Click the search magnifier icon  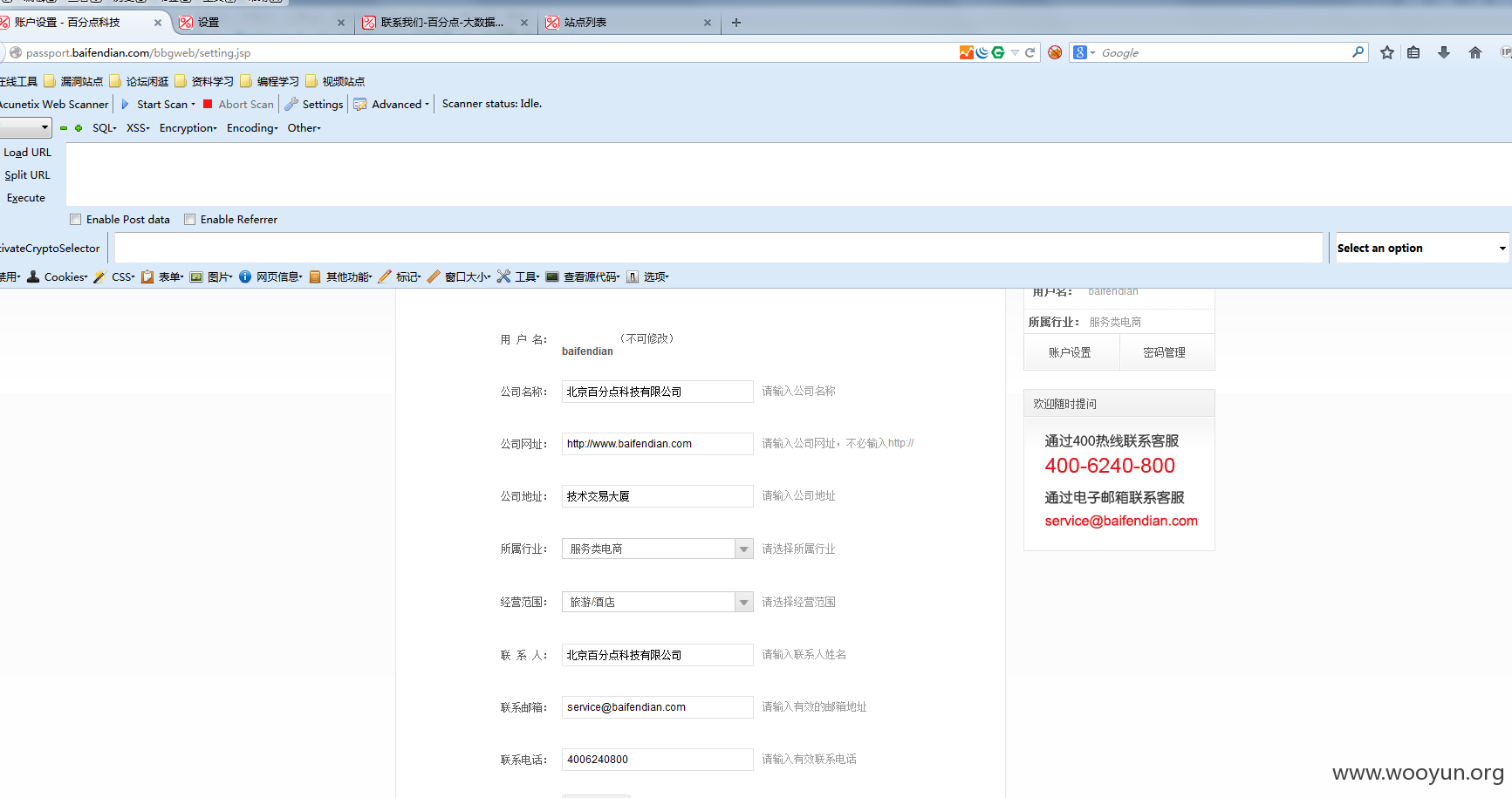1358,52
